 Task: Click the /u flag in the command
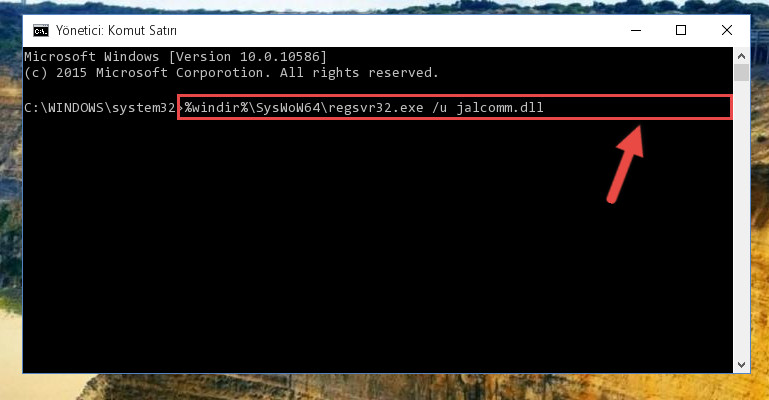pyautogui.click(x=439, y=107)
